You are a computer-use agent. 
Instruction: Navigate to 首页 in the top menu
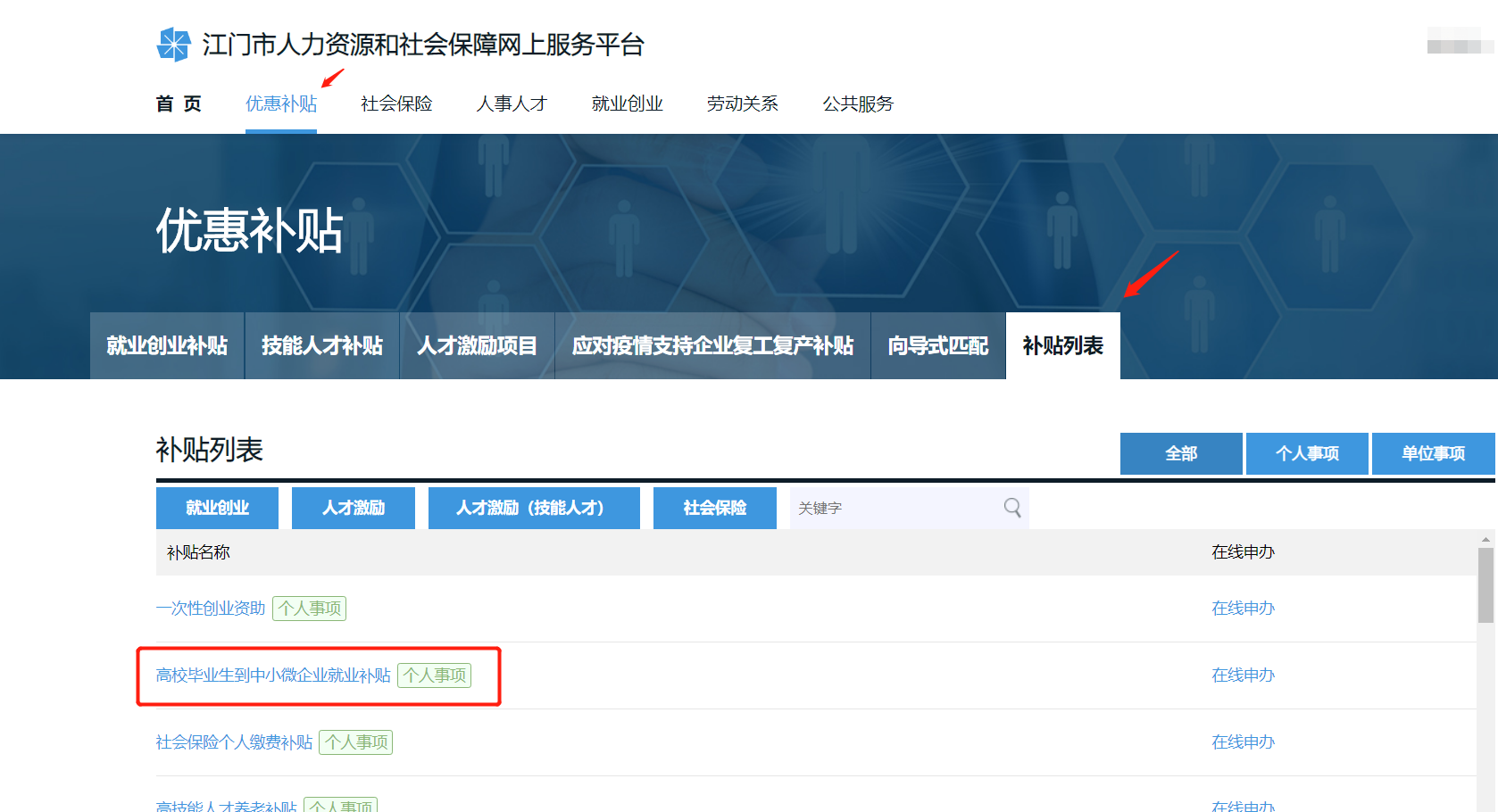pyautogui.click(x=179, y=104)
